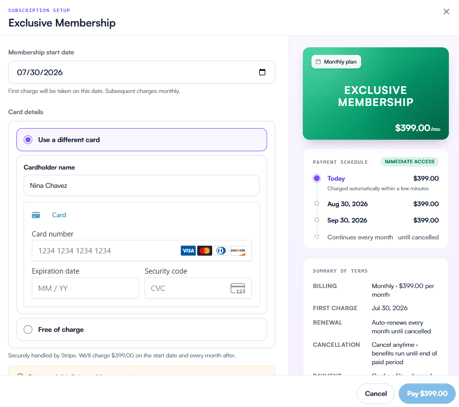Click the blue card icon beside Card tab
The image size is (459, 407).
click(36, 215)
